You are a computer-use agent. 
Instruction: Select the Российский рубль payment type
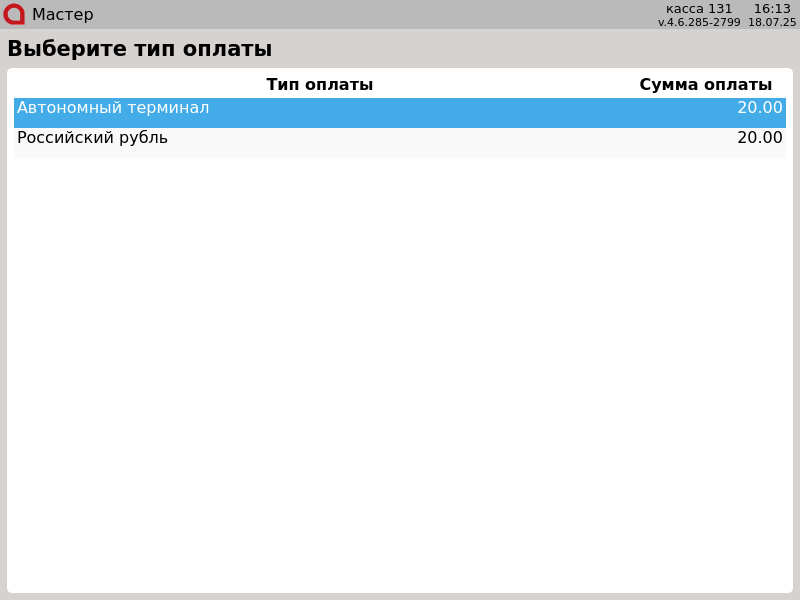point(92,138)
